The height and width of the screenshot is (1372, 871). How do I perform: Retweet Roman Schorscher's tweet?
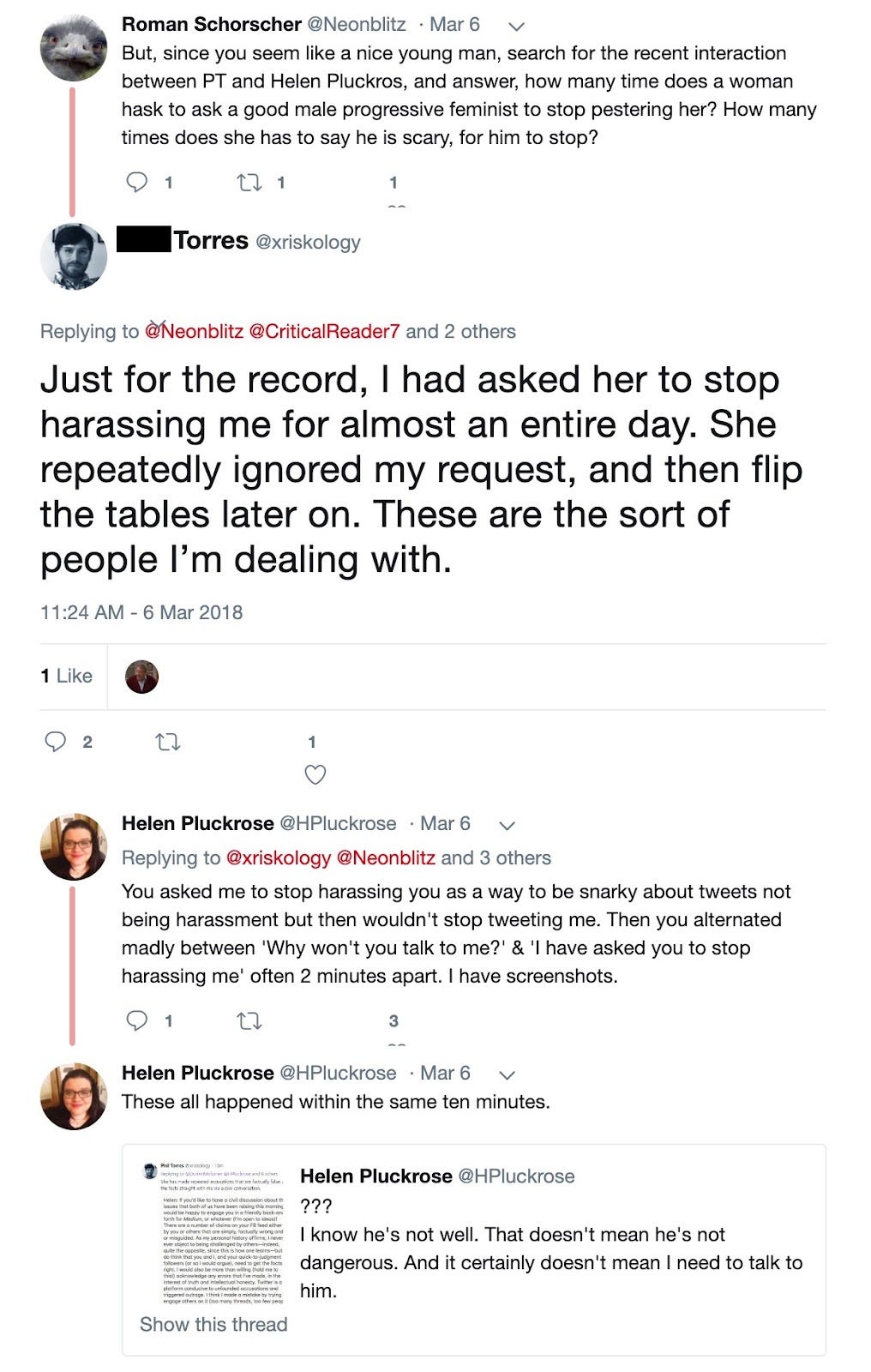249,180
